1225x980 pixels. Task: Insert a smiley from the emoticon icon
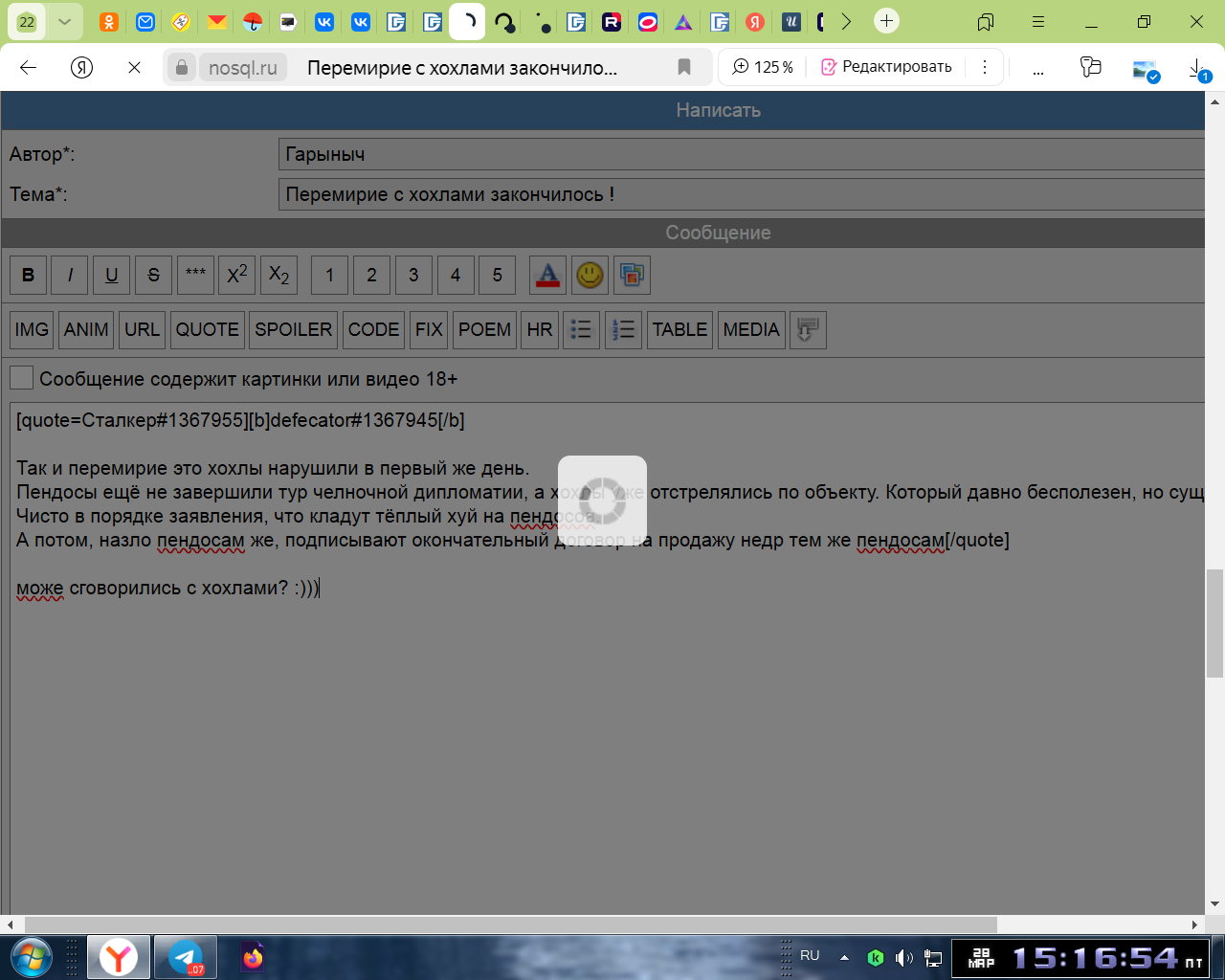(590, 276)
